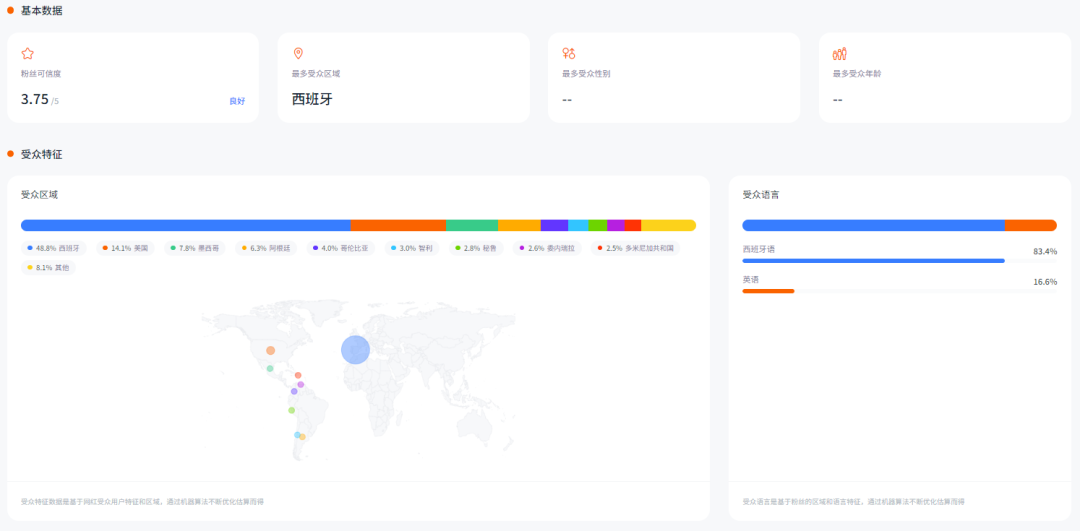Image resolution: width=1080 pixels, height=531 pixels.
Task: Click the orange USA segment of the region bar
Action: [398, 225]
